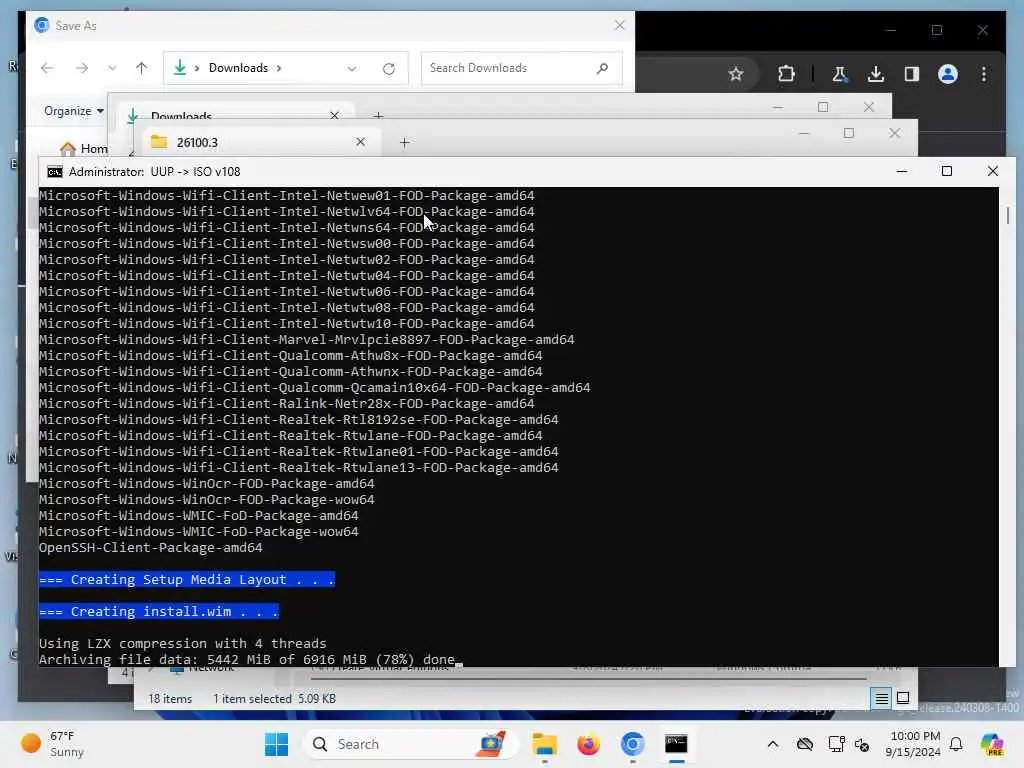The height and width of the screenshot is (768, 1024).
Task: Open the clock showing 10:00 PM
Action: pos(913,744)
